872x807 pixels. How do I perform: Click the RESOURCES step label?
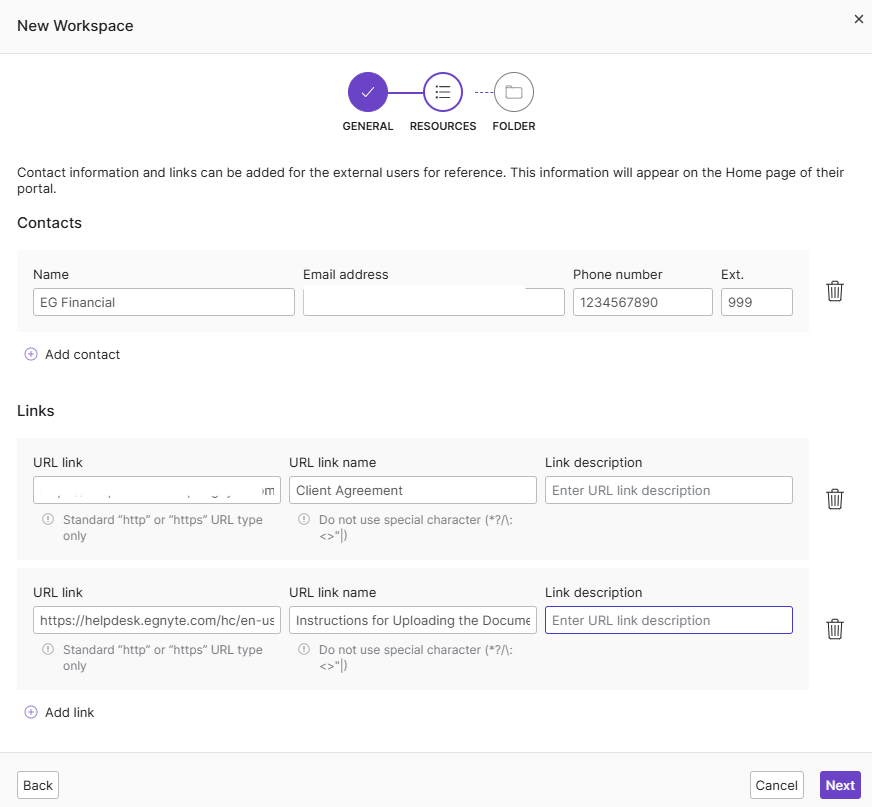point(443,126)
